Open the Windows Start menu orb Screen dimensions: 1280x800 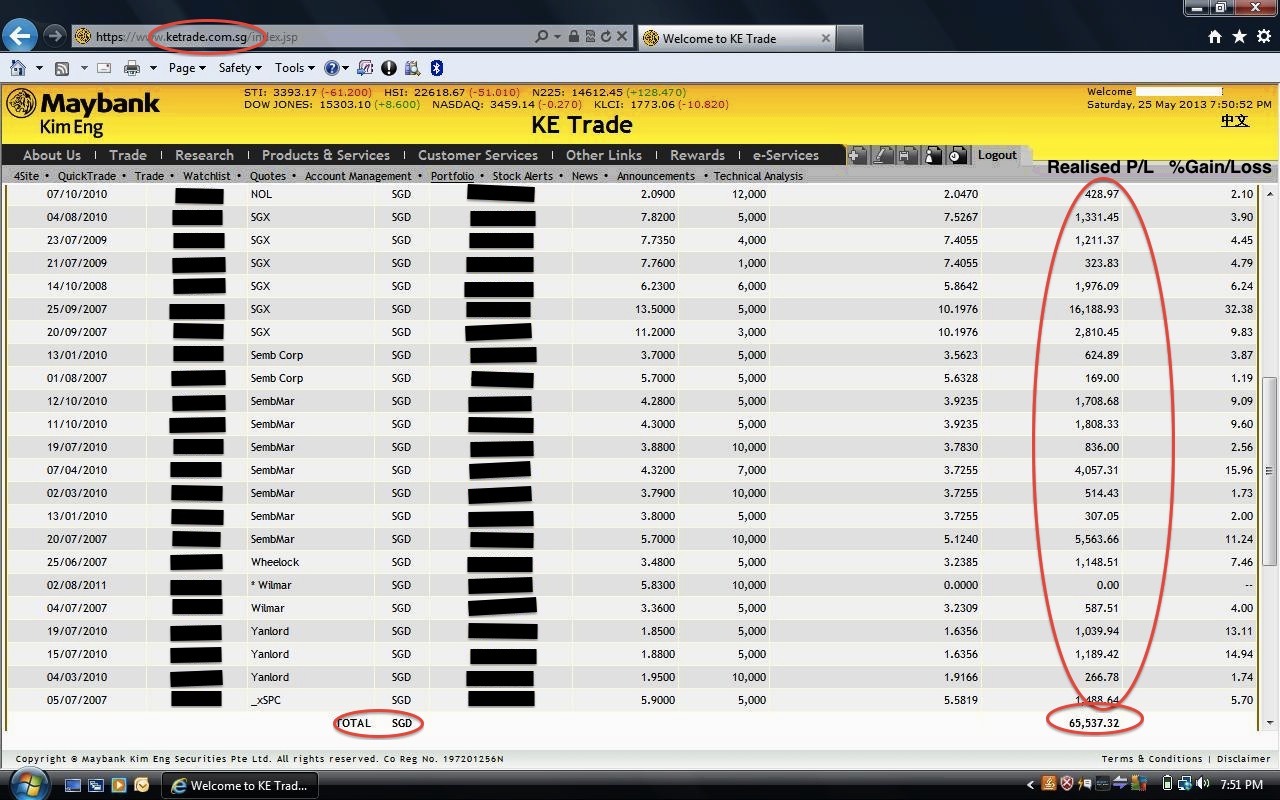tap(28, 784)
